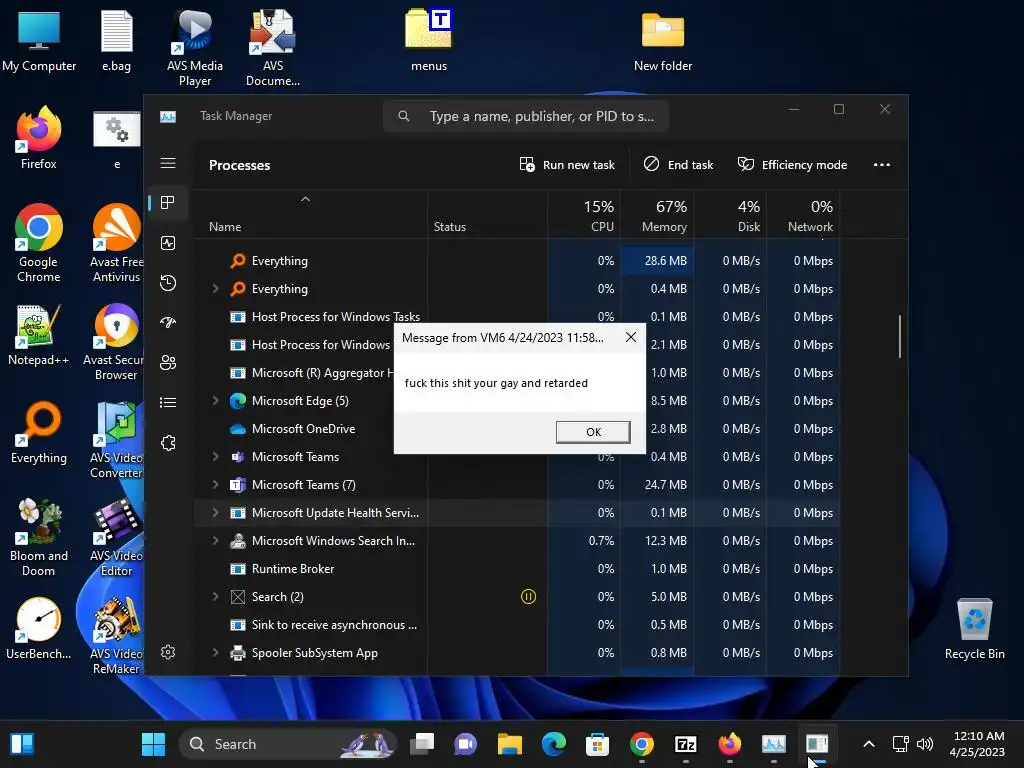Open the Users sidebar icon
Image resolution: width=1024 pixels, height=768 pixels.
coord(168,362)
